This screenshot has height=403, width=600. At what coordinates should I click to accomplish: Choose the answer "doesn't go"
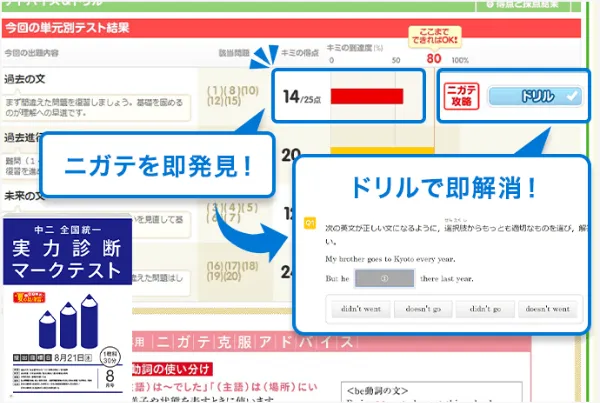[x=424, y=309]
